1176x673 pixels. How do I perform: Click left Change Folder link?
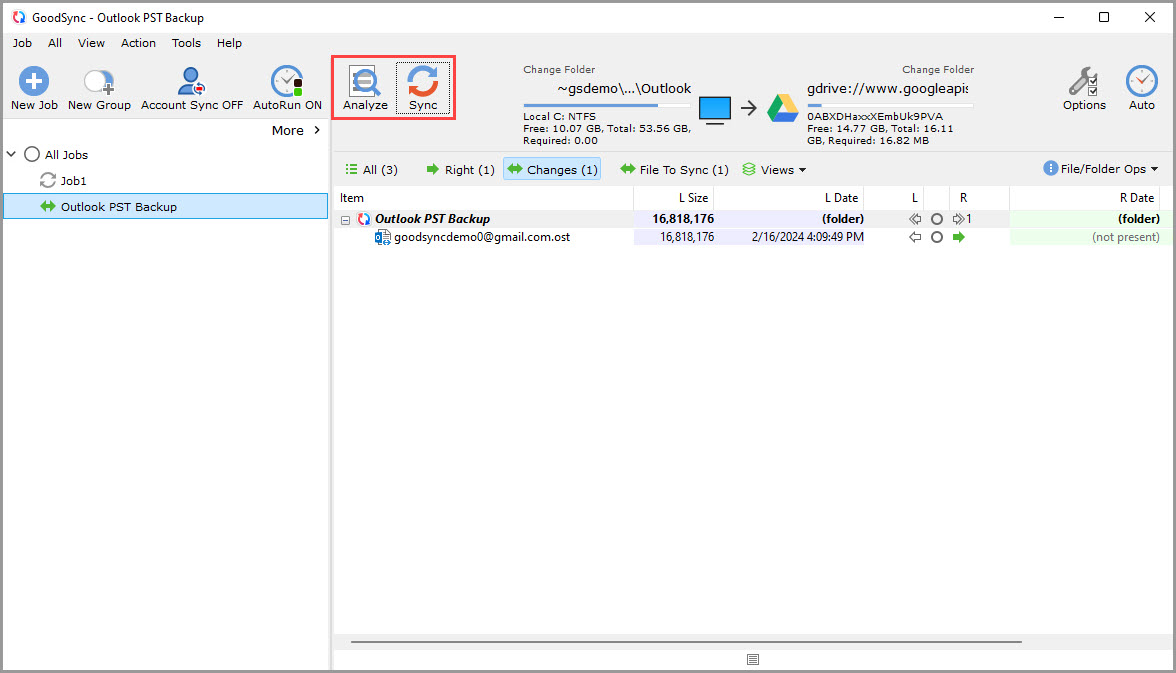(559, 69)
